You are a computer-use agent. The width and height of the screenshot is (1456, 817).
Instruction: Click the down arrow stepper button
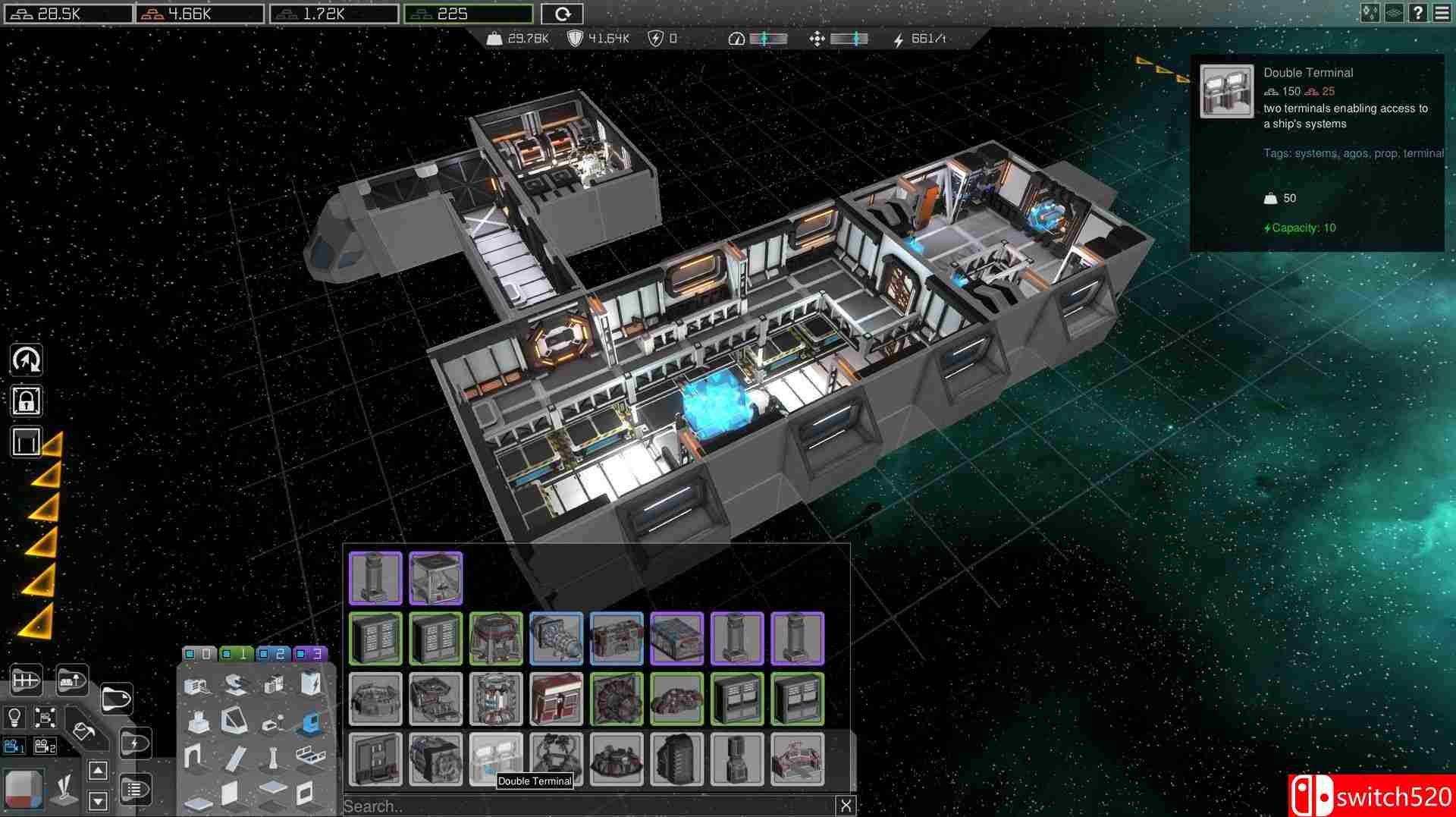[98, 800]
